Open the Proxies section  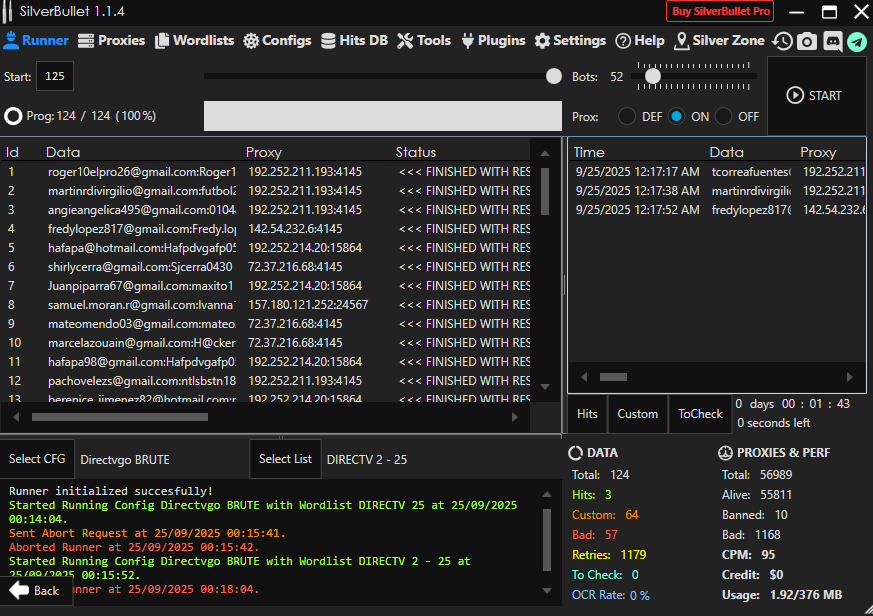coord(111,41)
